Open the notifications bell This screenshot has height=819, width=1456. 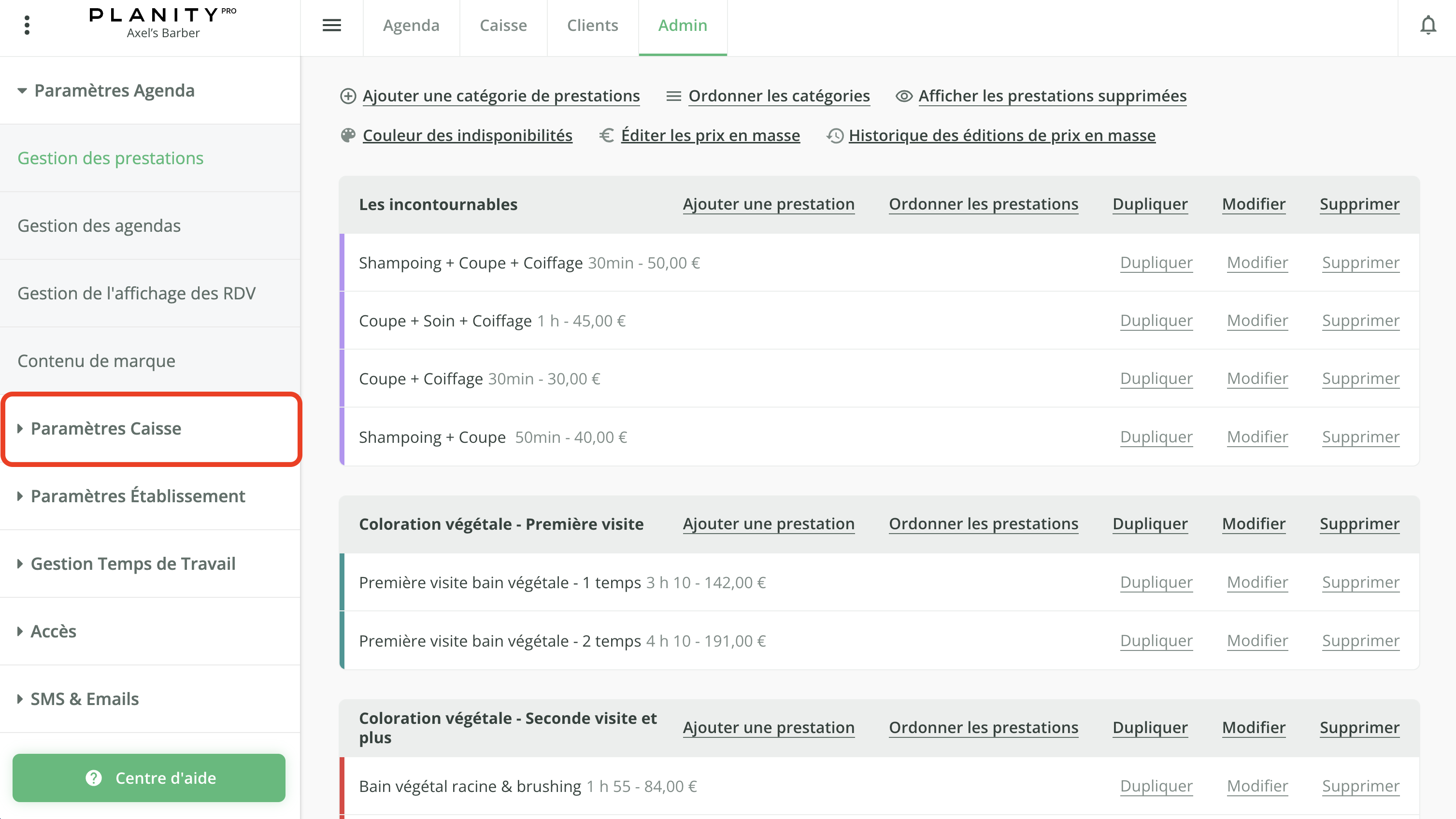pos(1427,26)
